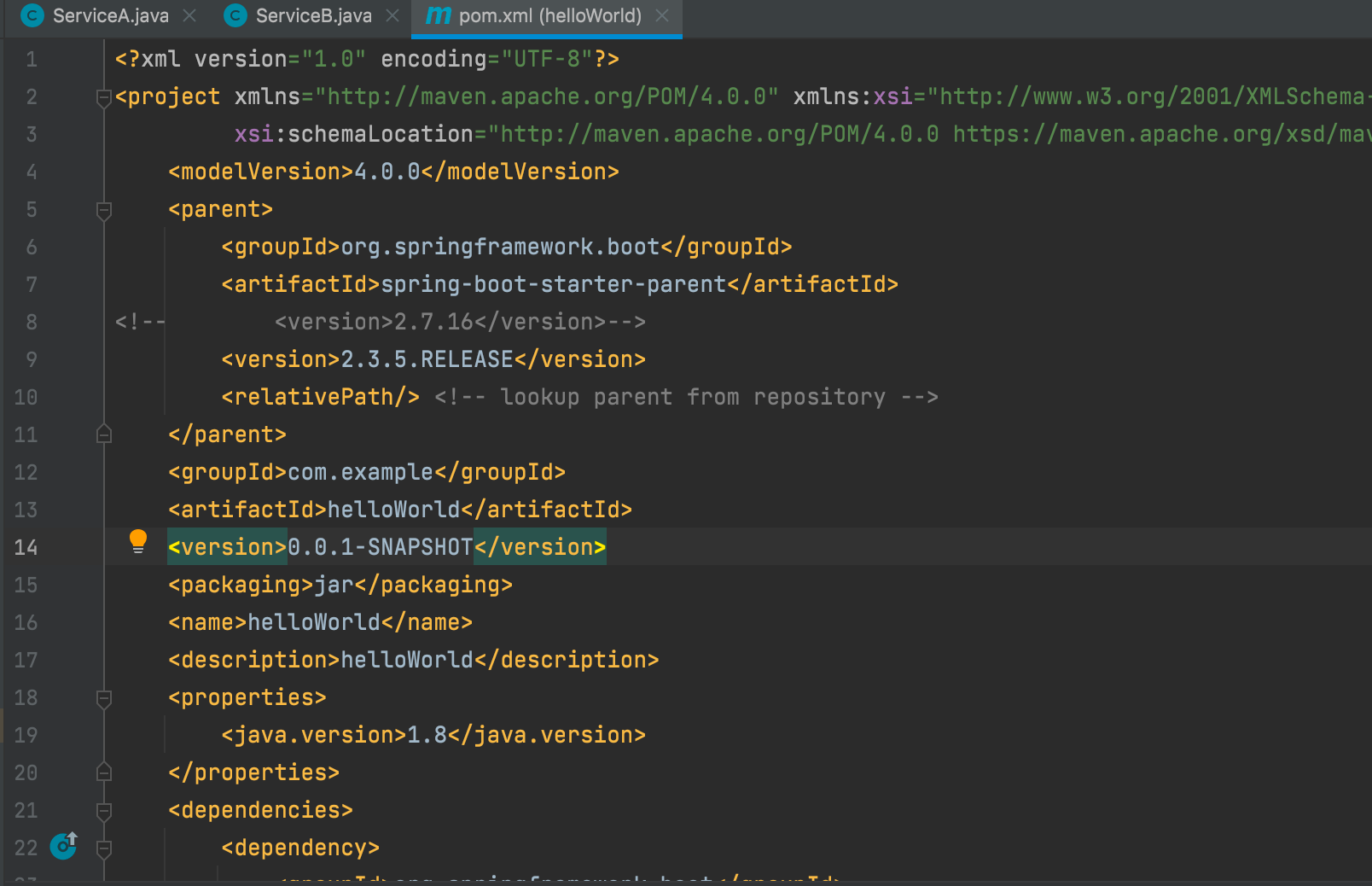
Task: Click the opening properties tag on line 18
Action: 247,698
